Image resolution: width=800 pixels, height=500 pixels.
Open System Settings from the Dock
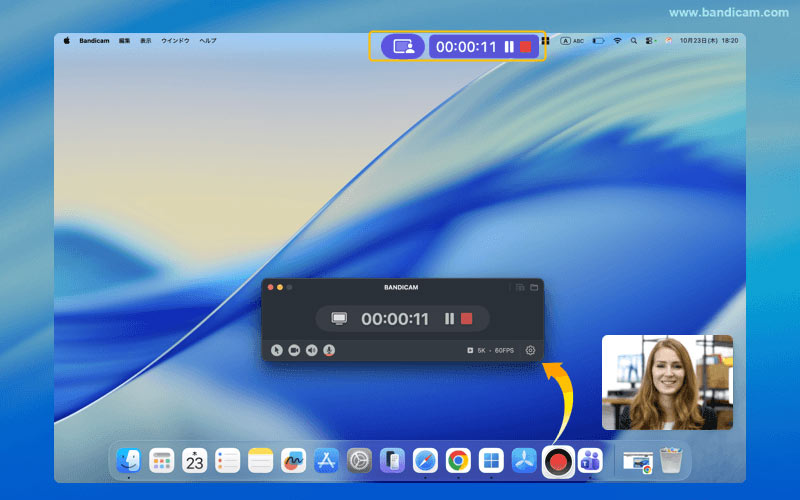[x=359, y=461]
